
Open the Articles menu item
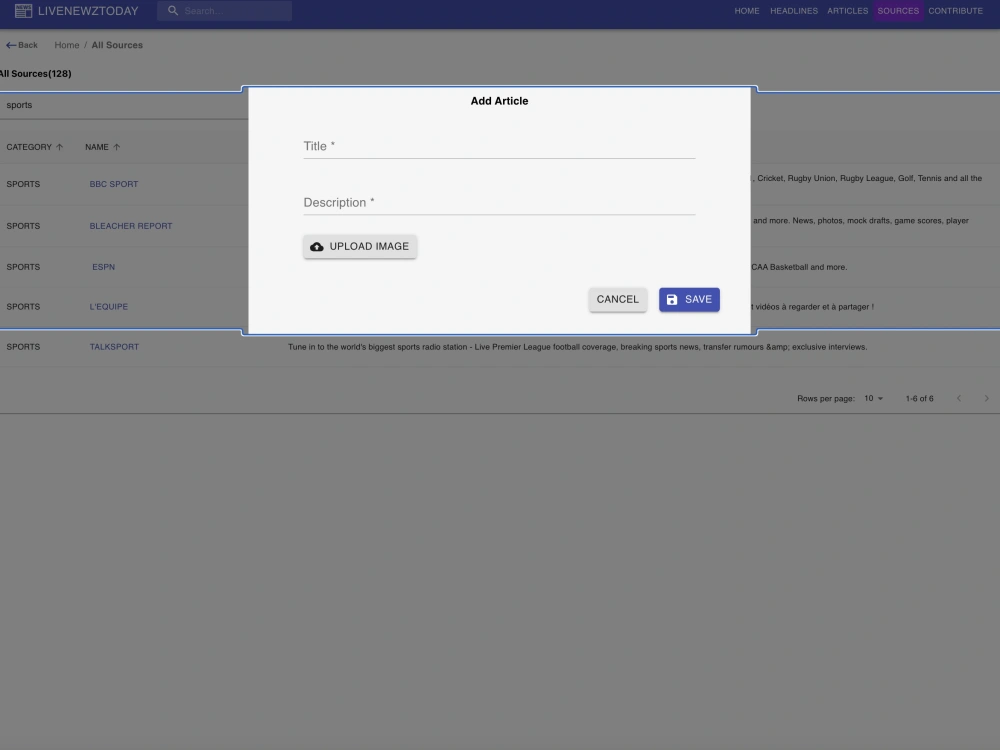[x=848, y=11]
